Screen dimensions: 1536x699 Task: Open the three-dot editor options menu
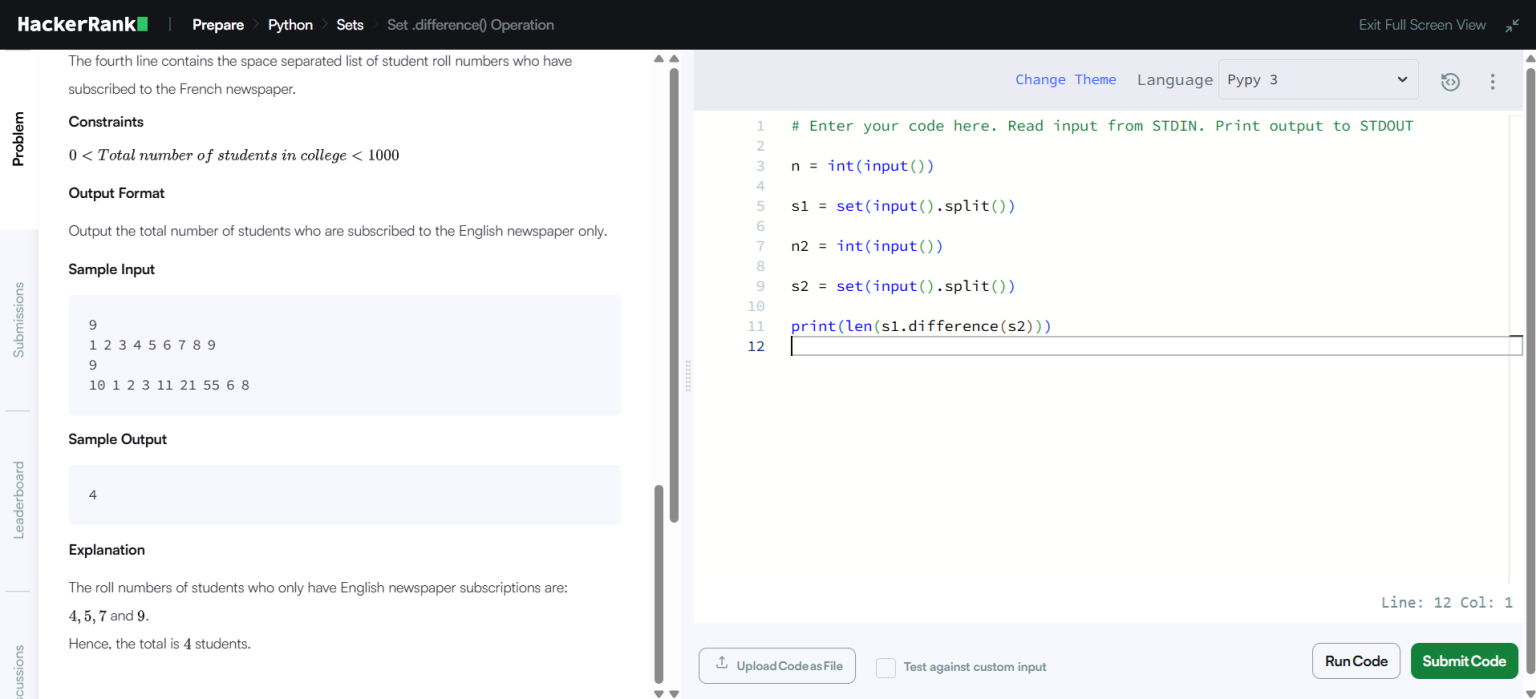(x=1492, y=81)
